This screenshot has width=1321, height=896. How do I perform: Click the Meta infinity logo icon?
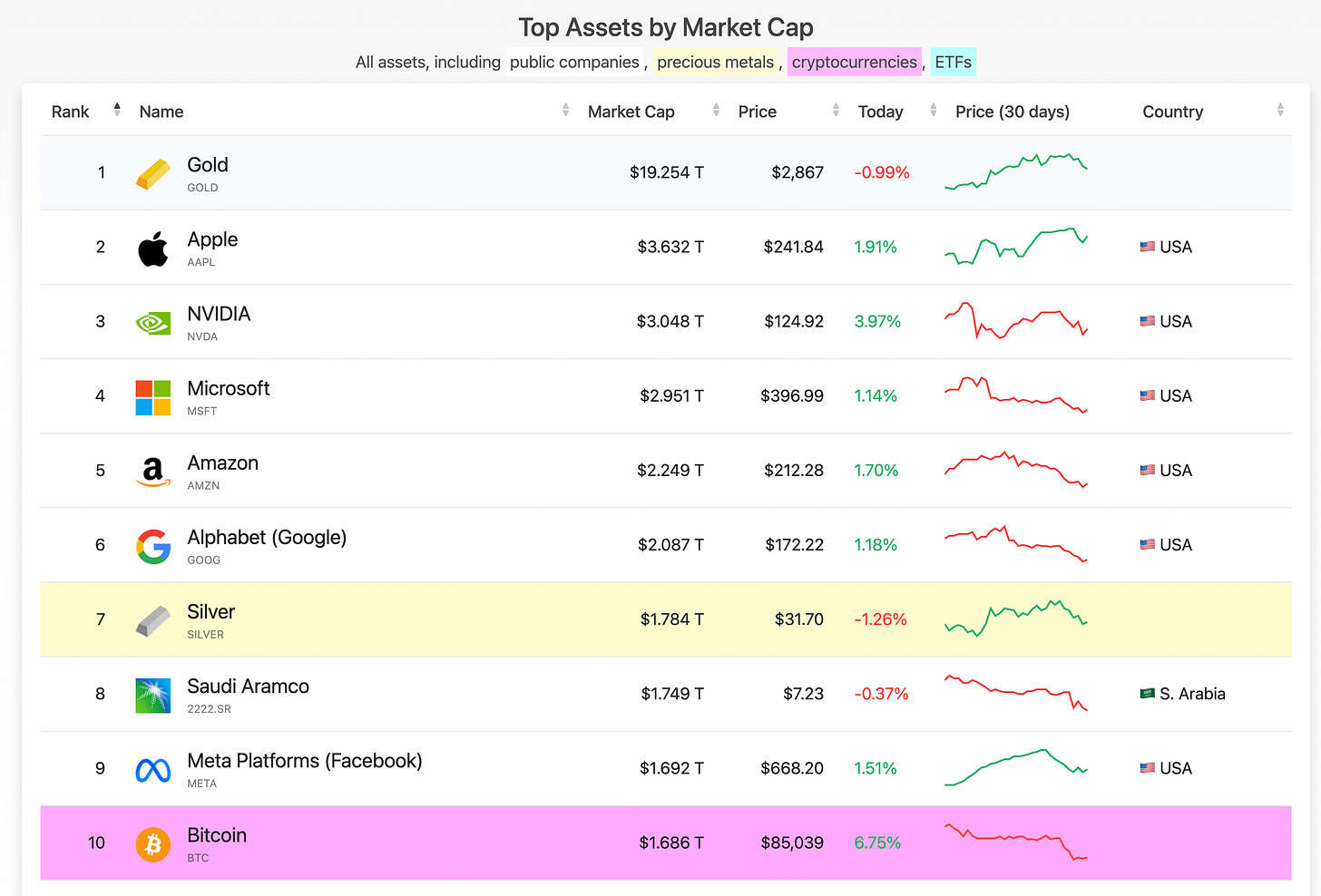coord(153,770)
